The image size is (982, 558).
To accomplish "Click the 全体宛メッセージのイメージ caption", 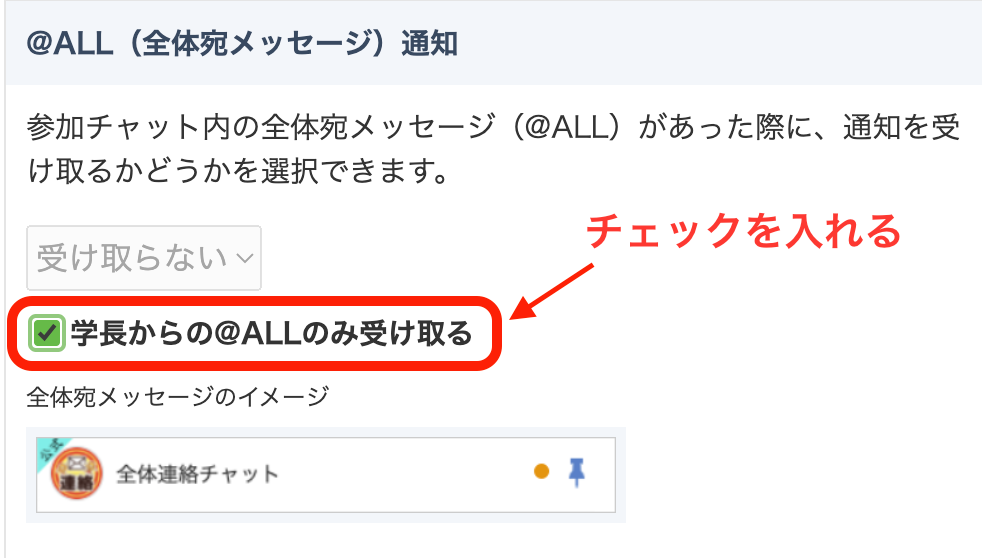I will click(x=178, y=397).
